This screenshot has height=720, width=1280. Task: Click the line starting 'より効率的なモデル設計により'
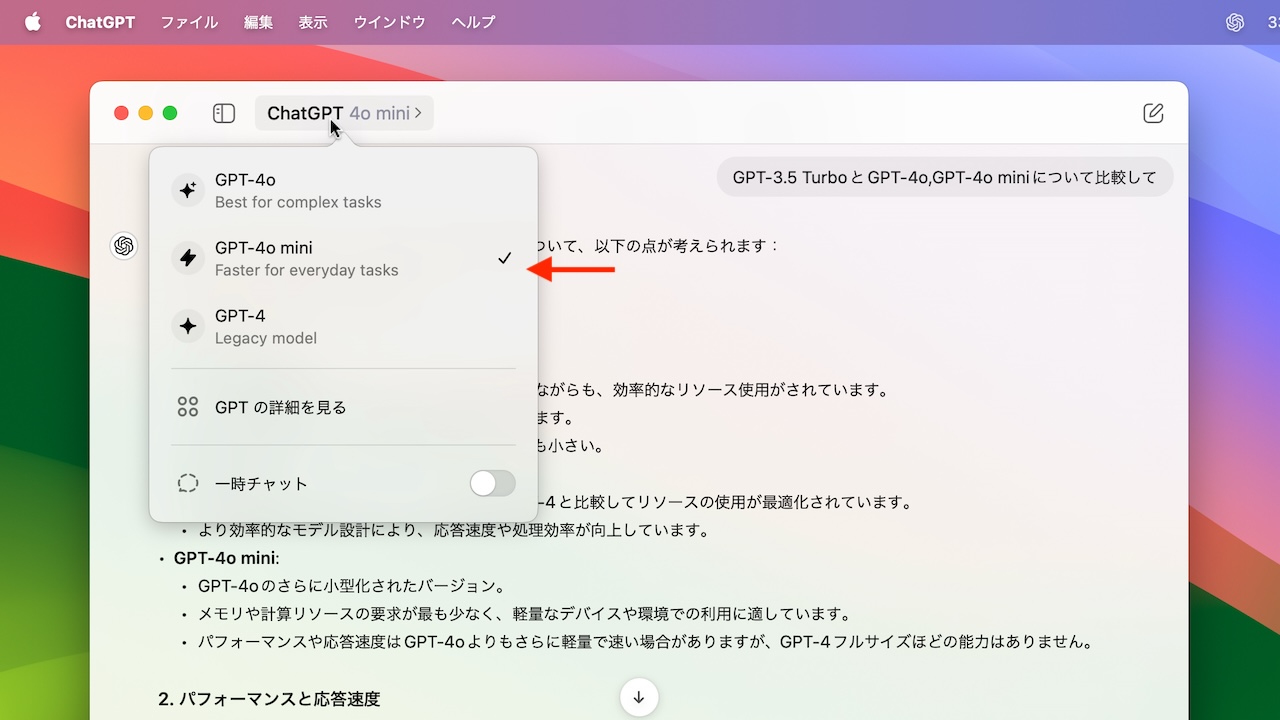[x=454, y=530]
